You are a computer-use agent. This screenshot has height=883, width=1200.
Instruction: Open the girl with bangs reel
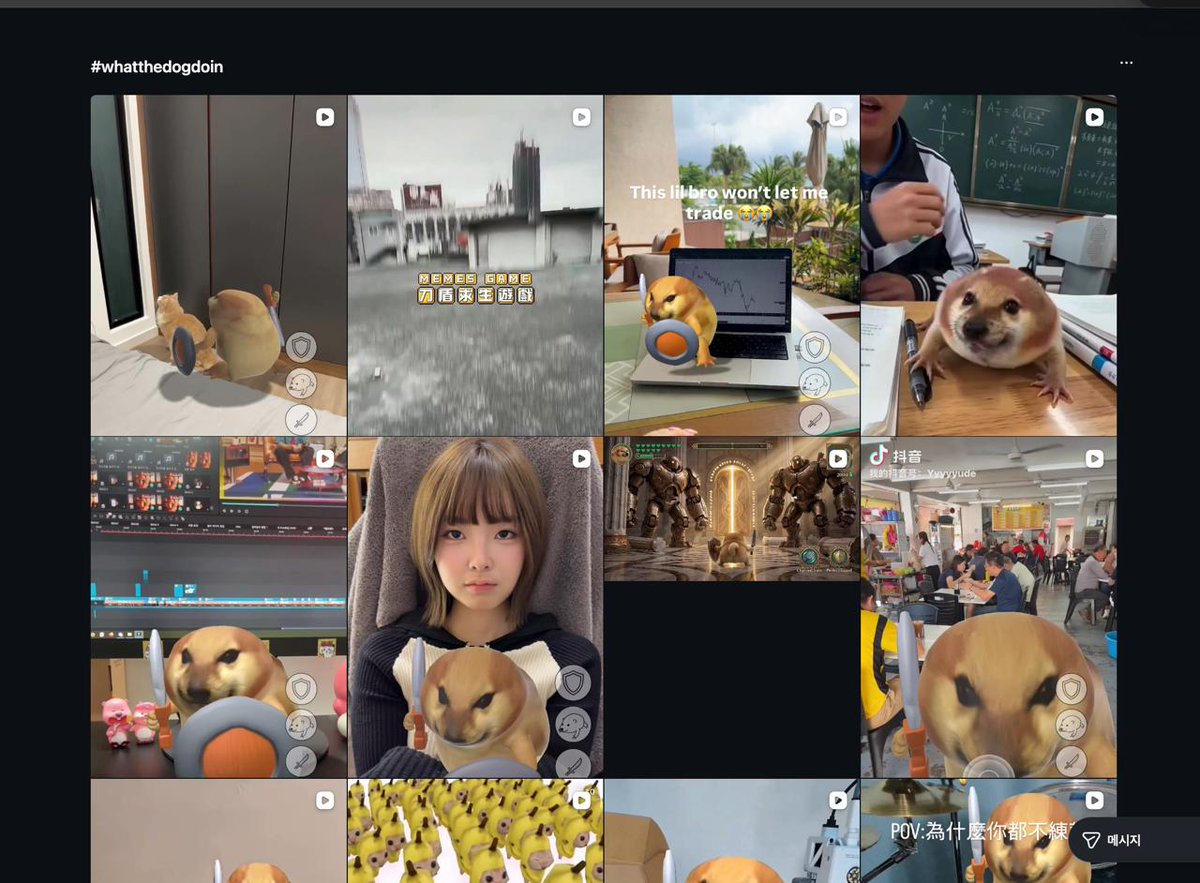tap(475, 607)
